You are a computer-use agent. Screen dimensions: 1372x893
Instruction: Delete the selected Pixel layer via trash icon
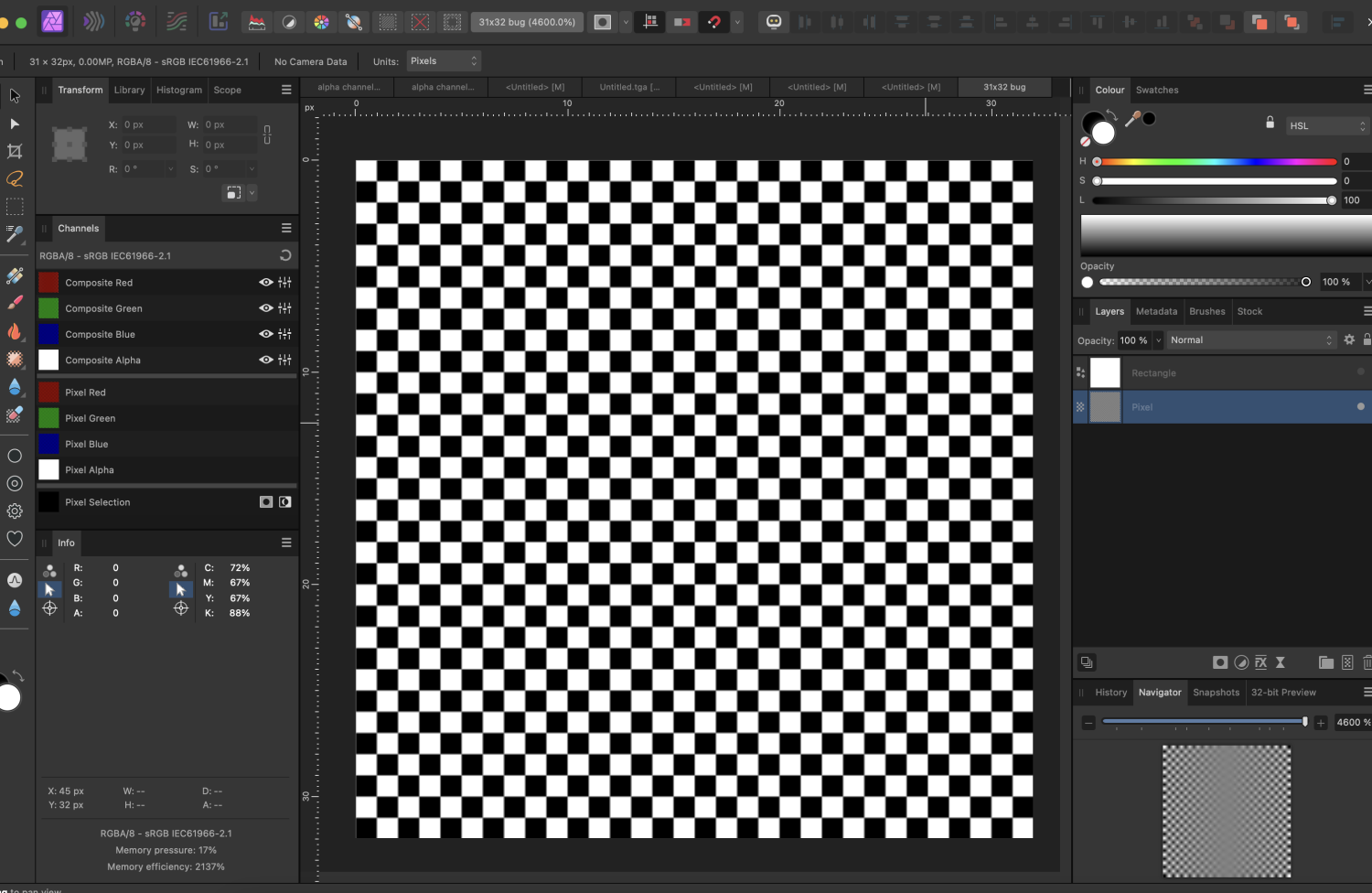1367,662
